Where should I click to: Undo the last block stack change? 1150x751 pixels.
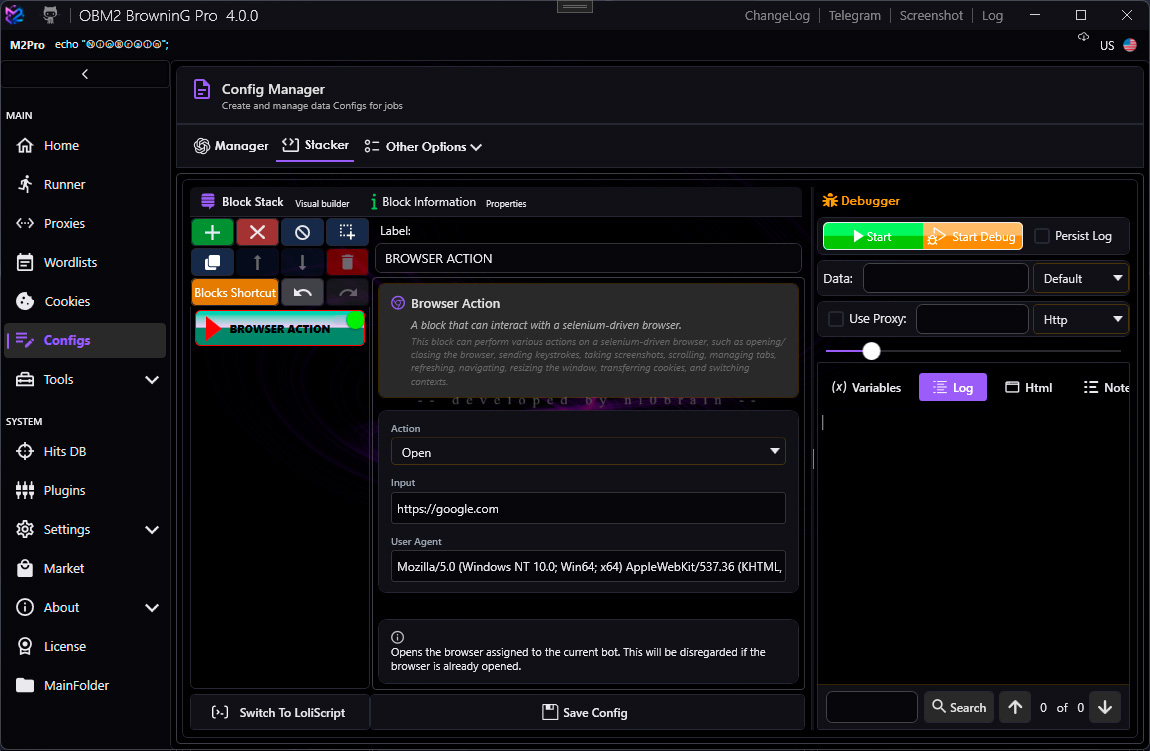click(x=302, y=293)
